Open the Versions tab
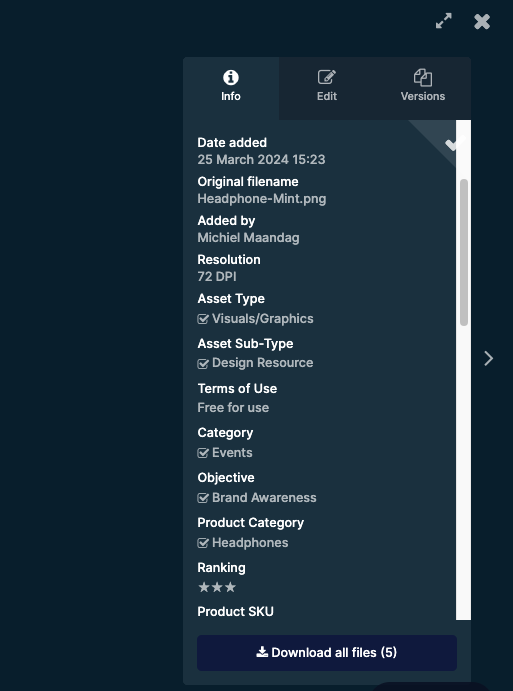This screenshot has width=513, height=691. click(423, 88)
